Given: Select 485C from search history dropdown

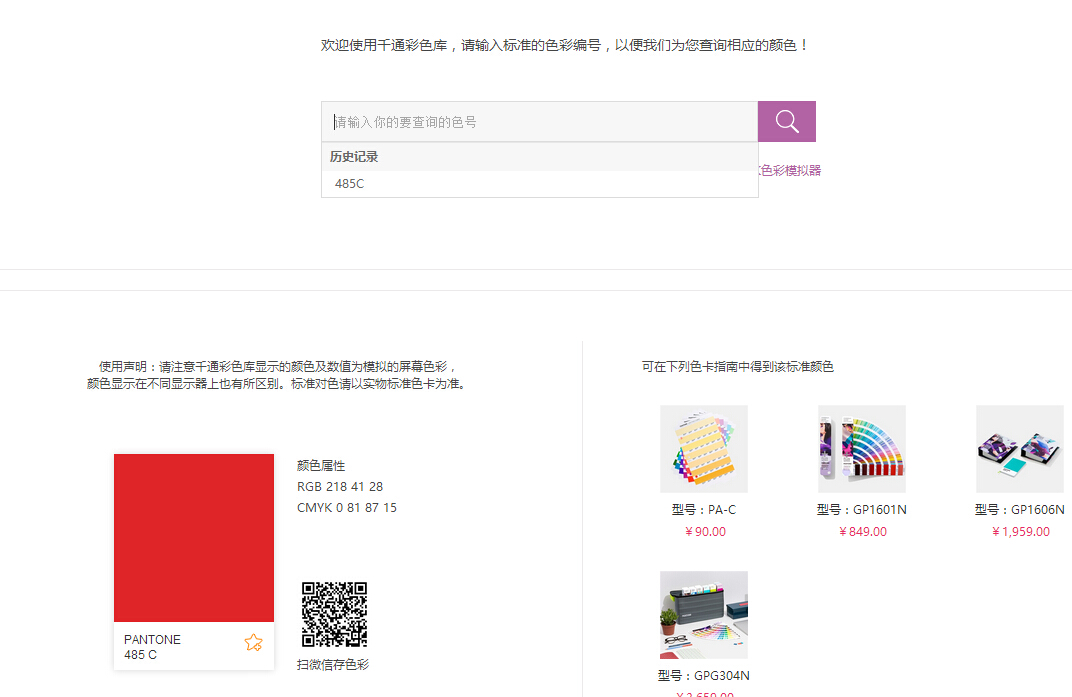Looking at the screenshot, I should [x=350, y=184].
